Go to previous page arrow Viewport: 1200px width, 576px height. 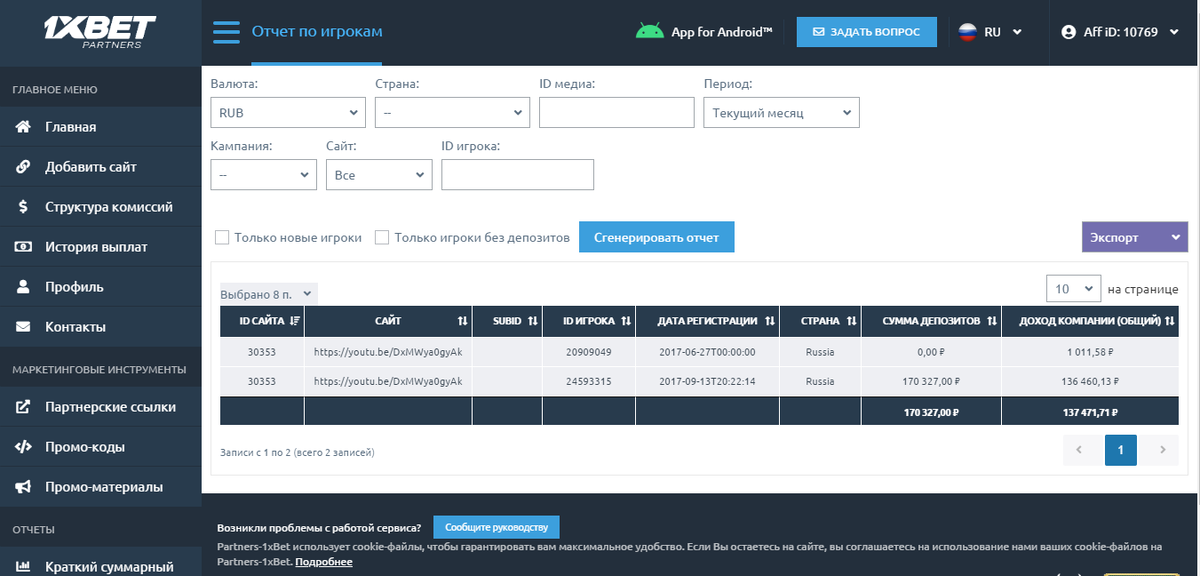click(1079, 451)
